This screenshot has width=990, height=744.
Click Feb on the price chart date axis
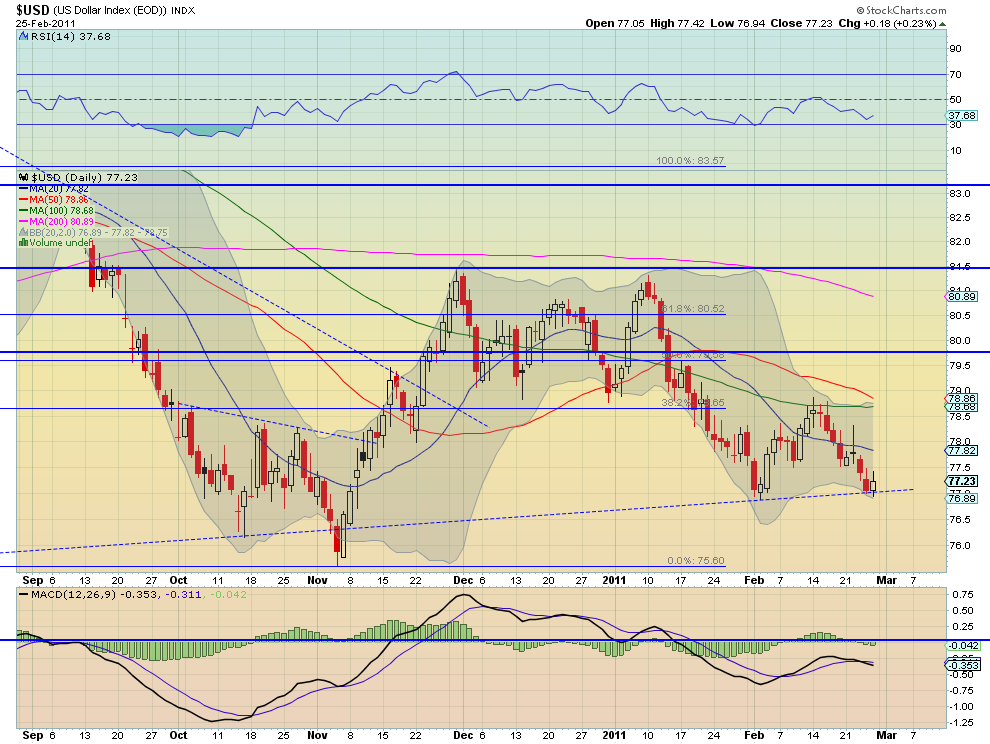point(754,580)
